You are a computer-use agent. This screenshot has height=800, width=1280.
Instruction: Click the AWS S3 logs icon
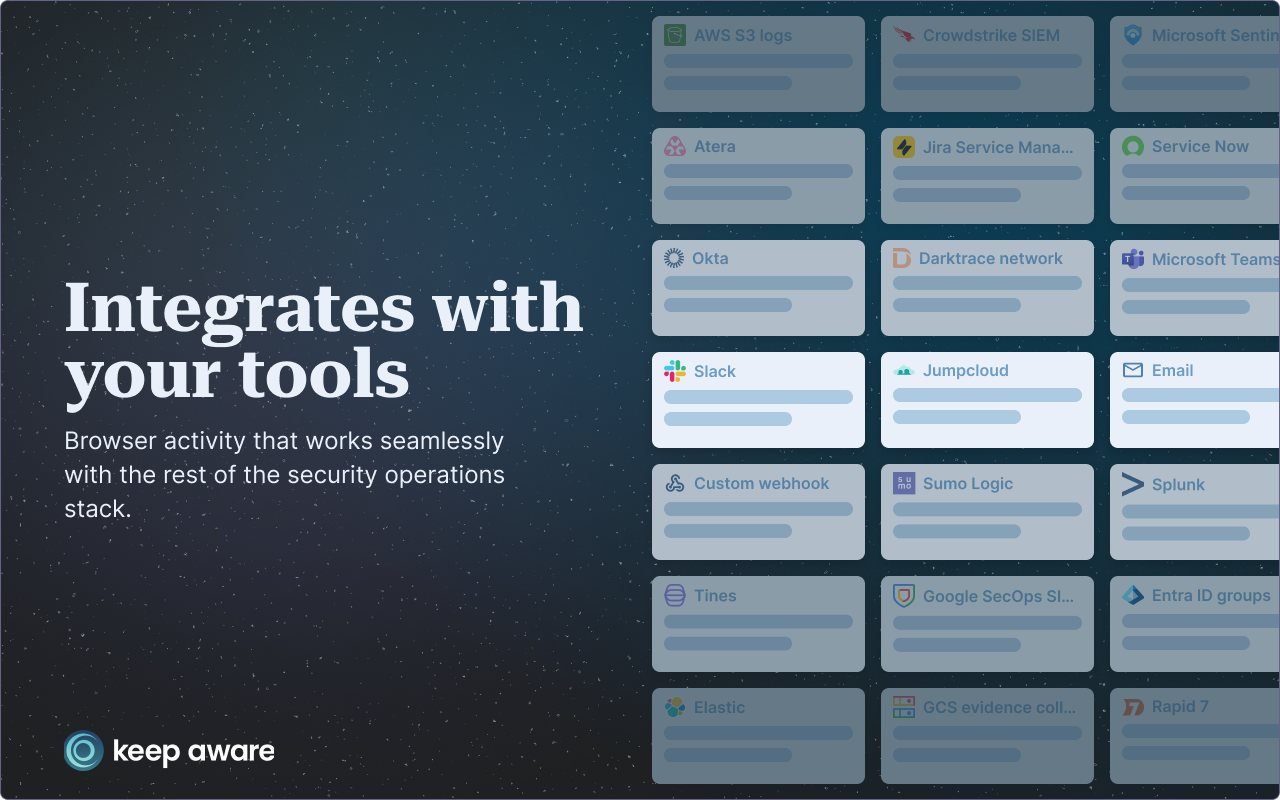point(675,35)
